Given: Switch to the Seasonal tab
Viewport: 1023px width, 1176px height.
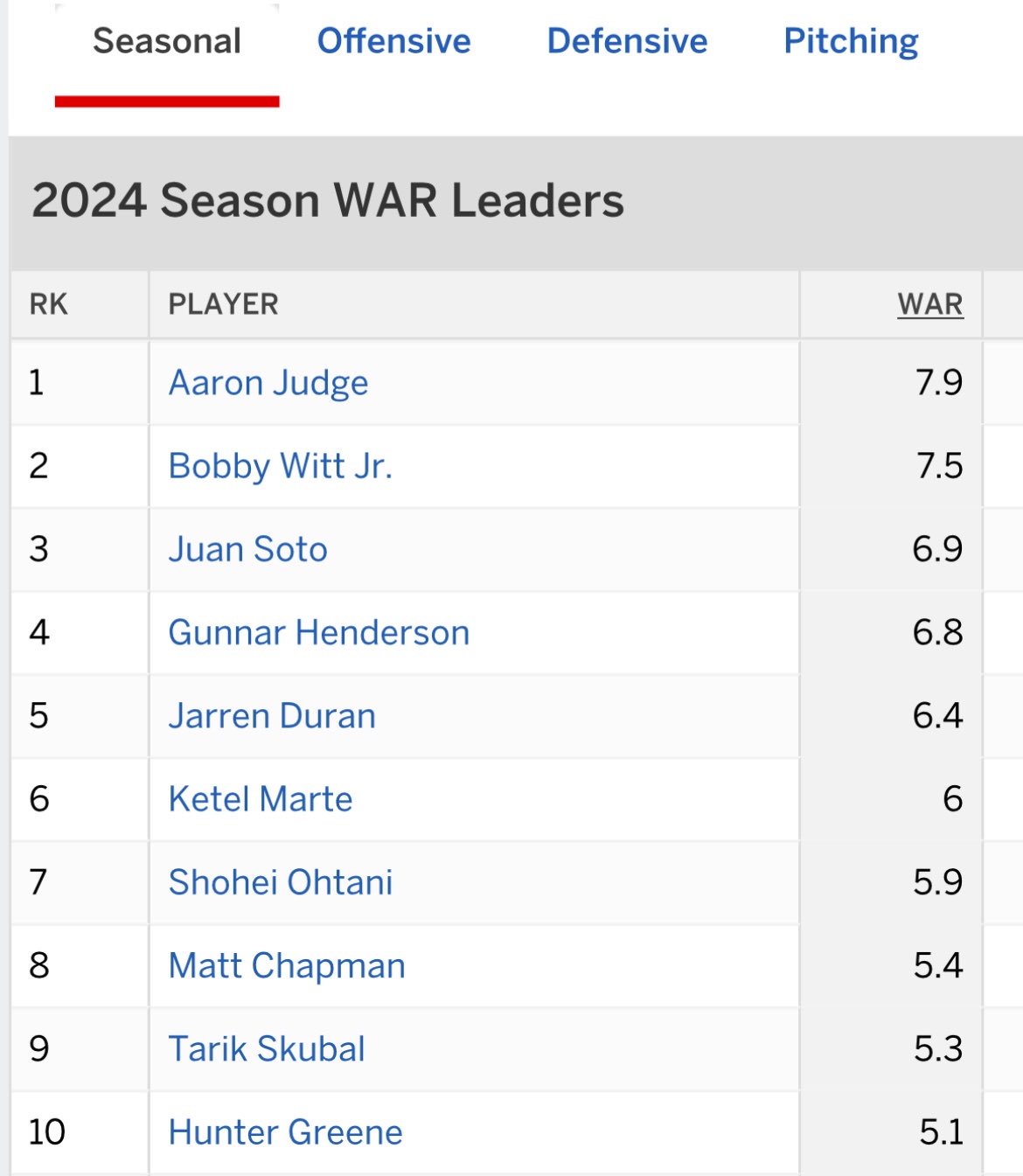Looking at the screenshot, I should click(x=166, y=41).
